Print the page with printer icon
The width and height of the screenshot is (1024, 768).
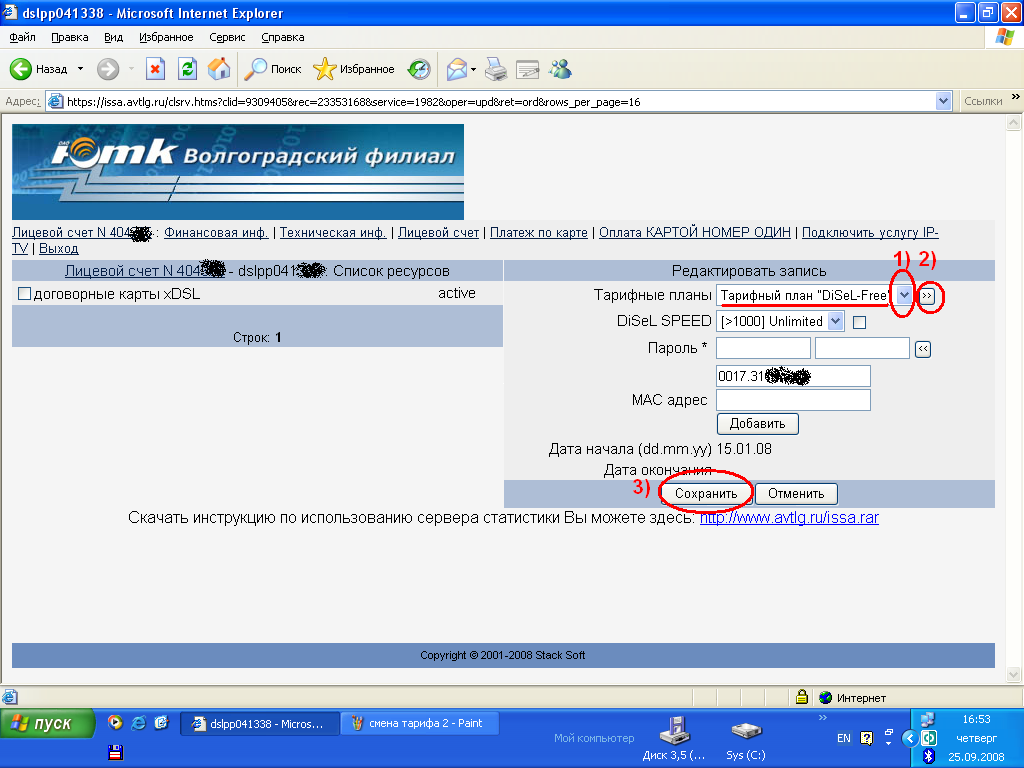496,69
